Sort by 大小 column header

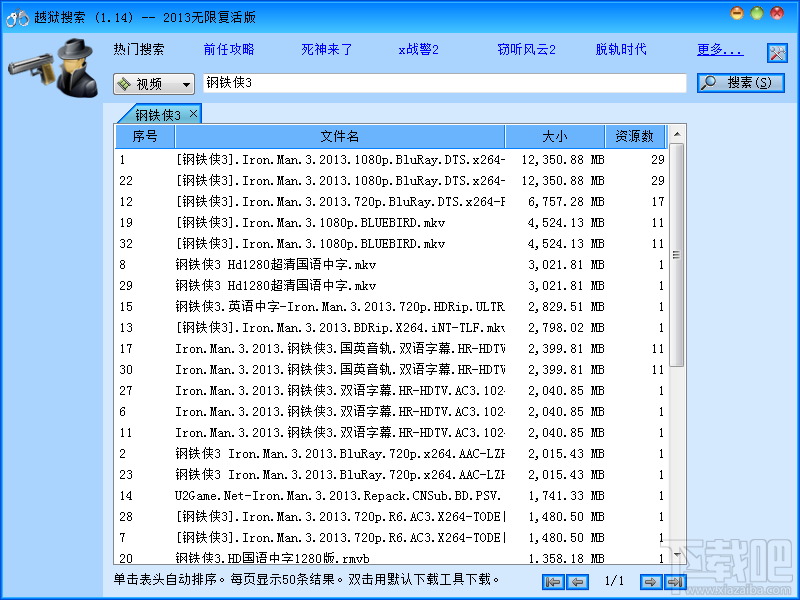pos(555,136)
